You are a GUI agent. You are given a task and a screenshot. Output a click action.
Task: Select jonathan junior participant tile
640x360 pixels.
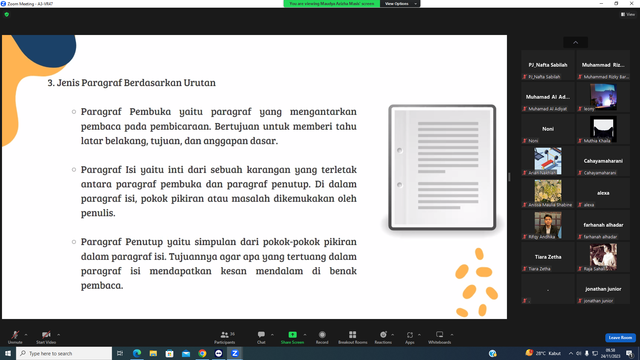tap(603, 289)
